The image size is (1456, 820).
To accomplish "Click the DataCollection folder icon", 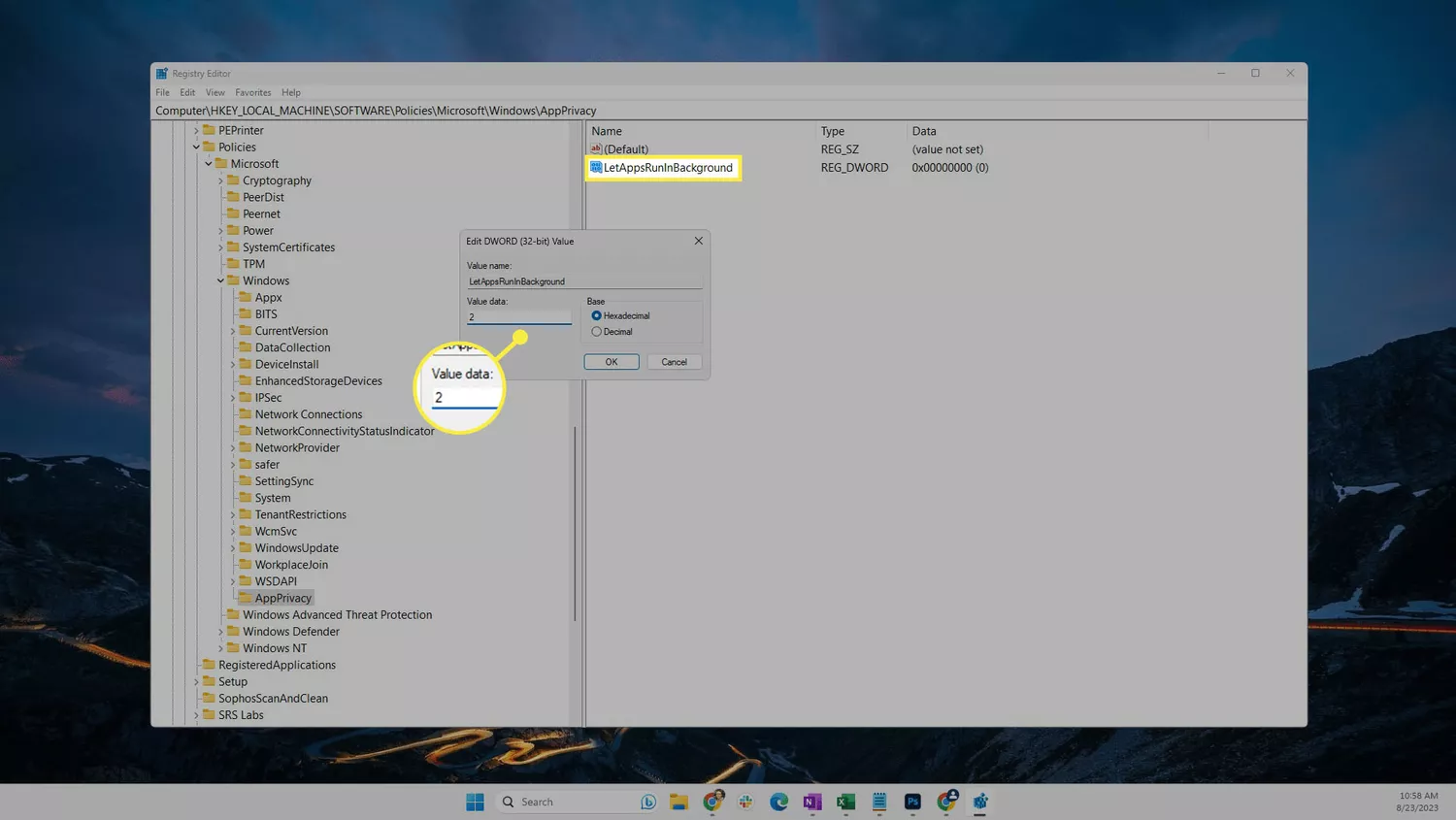I will coord(246,347).
